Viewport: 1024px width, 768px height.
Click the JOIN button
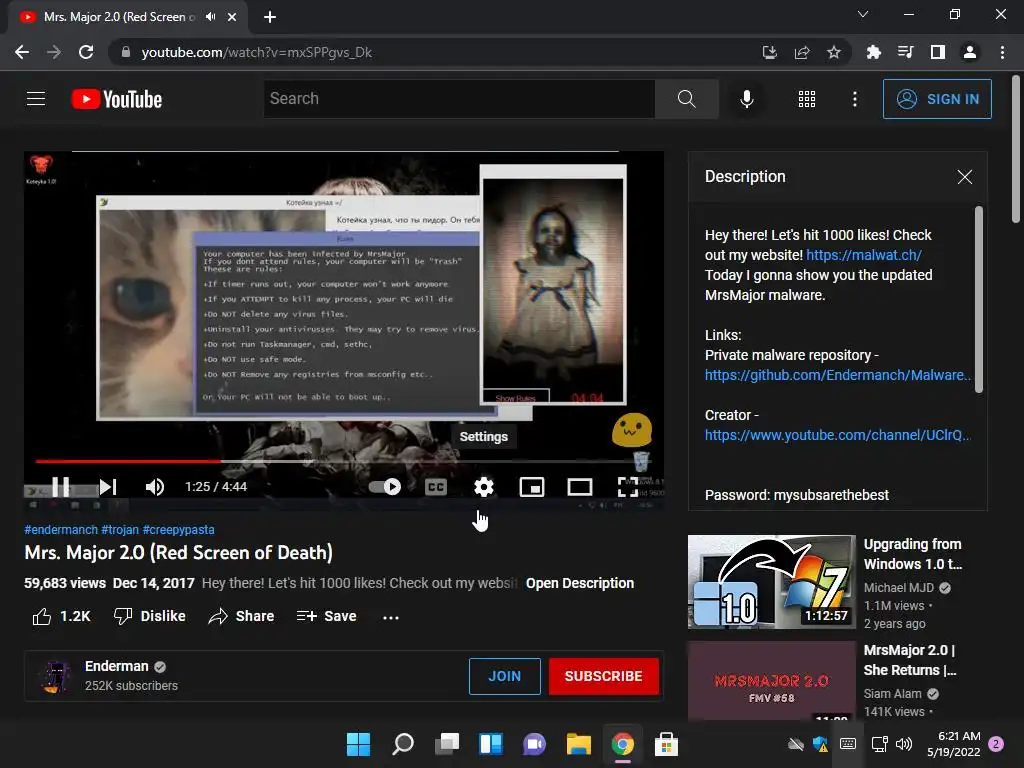click(505, 676)
